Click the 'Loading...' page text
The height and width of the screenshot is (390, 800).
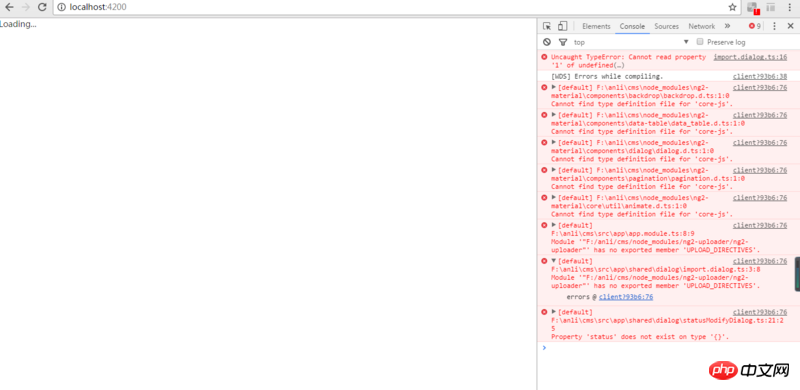point(18,24)
